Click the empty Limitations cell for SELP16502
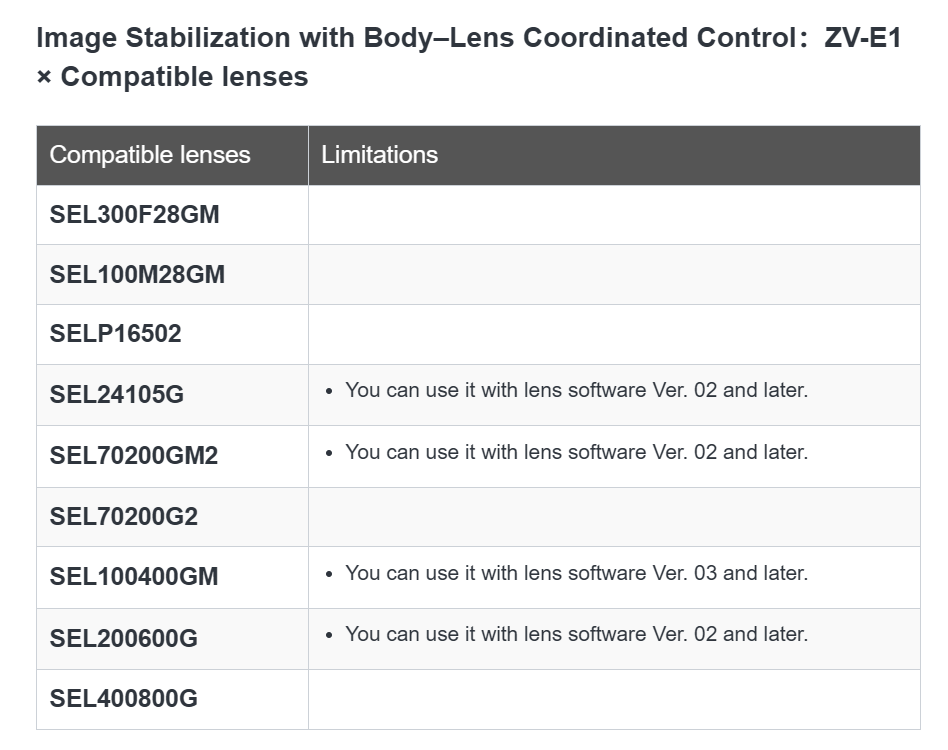948x750 pixels. (x=614, y=334)
